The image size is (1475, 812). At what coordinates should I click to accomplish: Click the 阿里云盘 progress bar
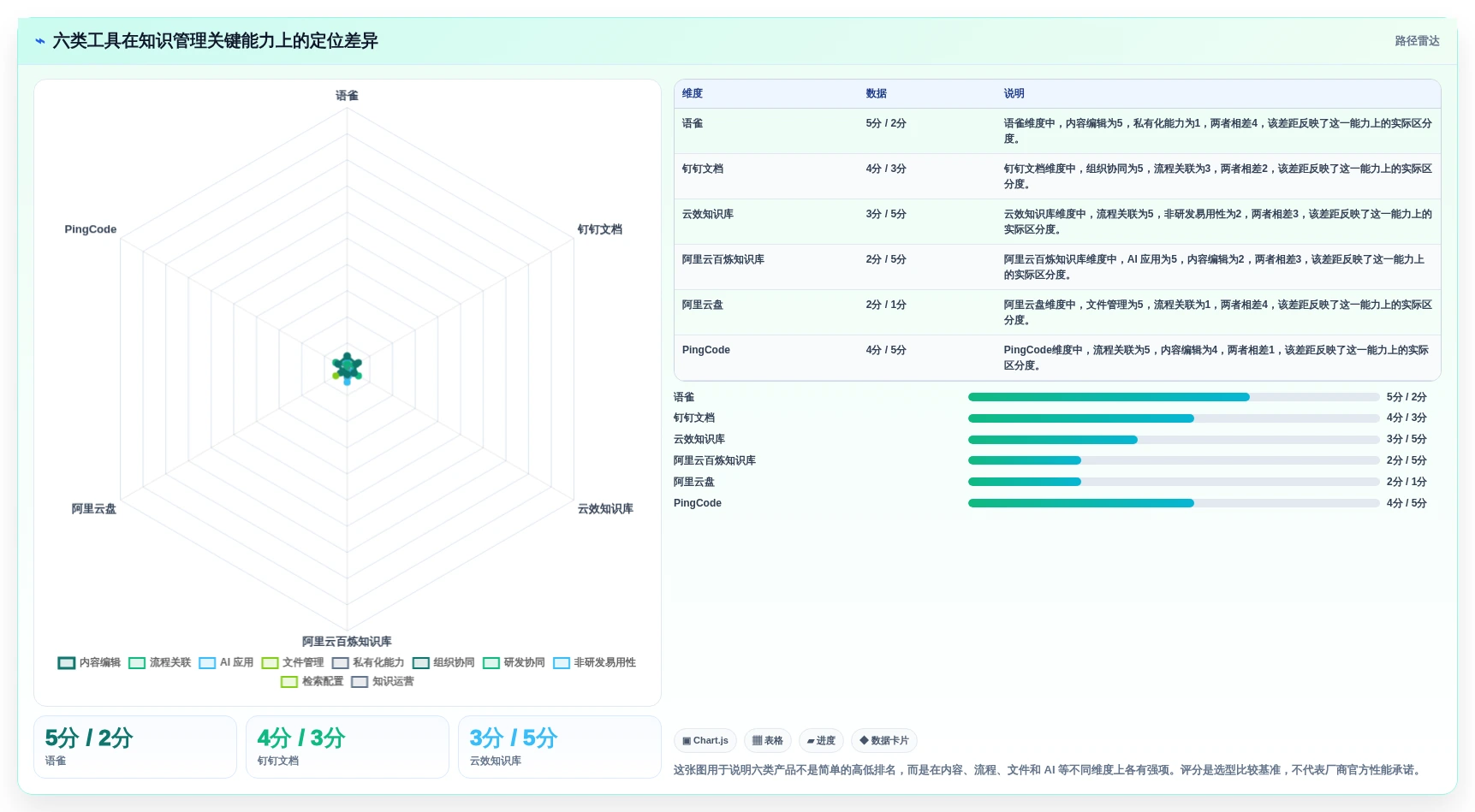[1174, 482]
